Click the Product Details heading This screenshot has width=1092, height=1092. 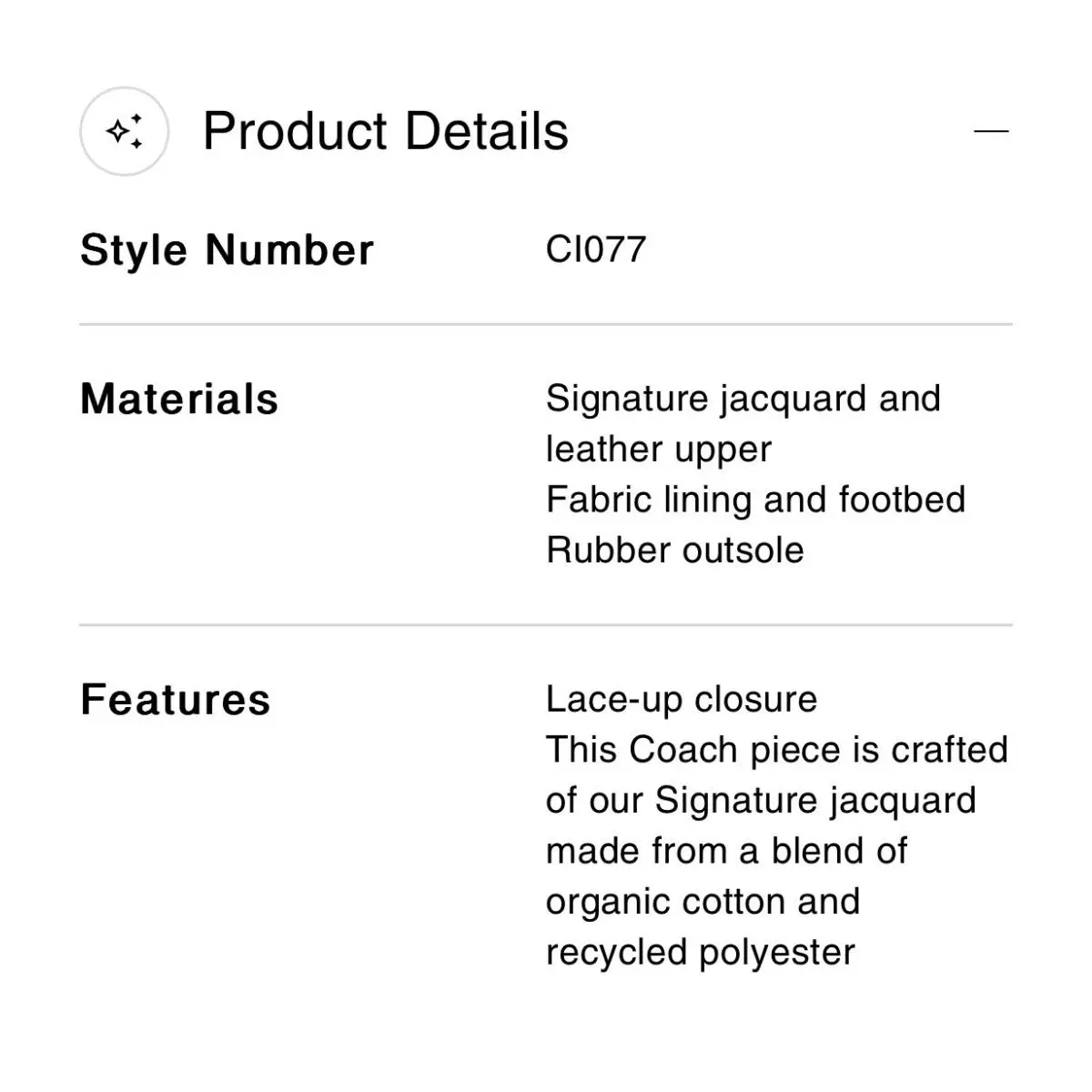point(385,131)
